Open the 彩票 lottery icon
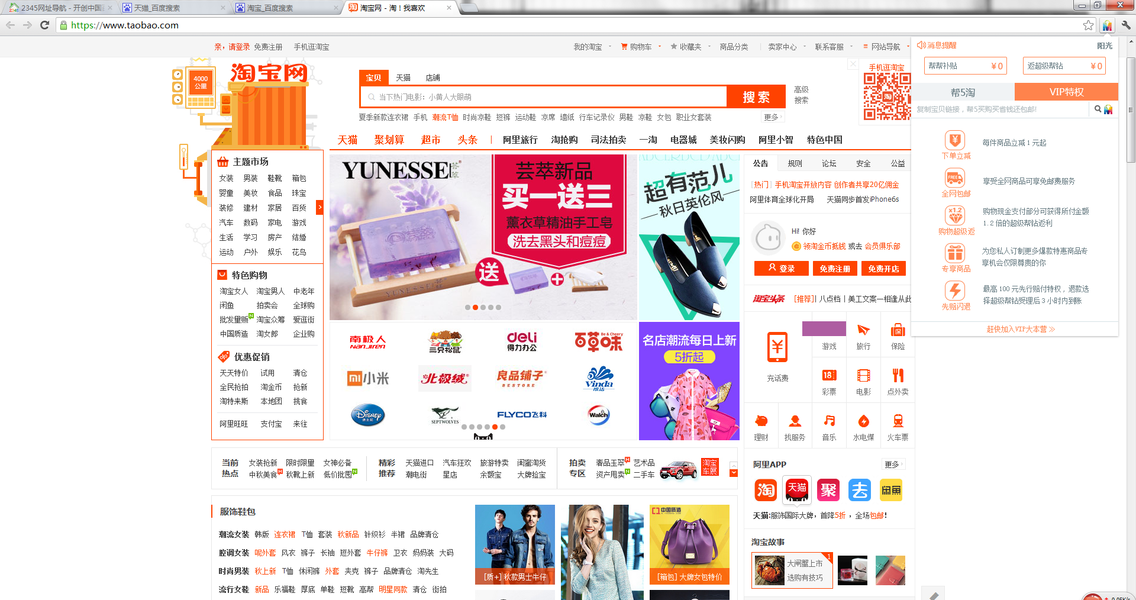This screenshot has height=600, width=1136. (x=829, y=375)
